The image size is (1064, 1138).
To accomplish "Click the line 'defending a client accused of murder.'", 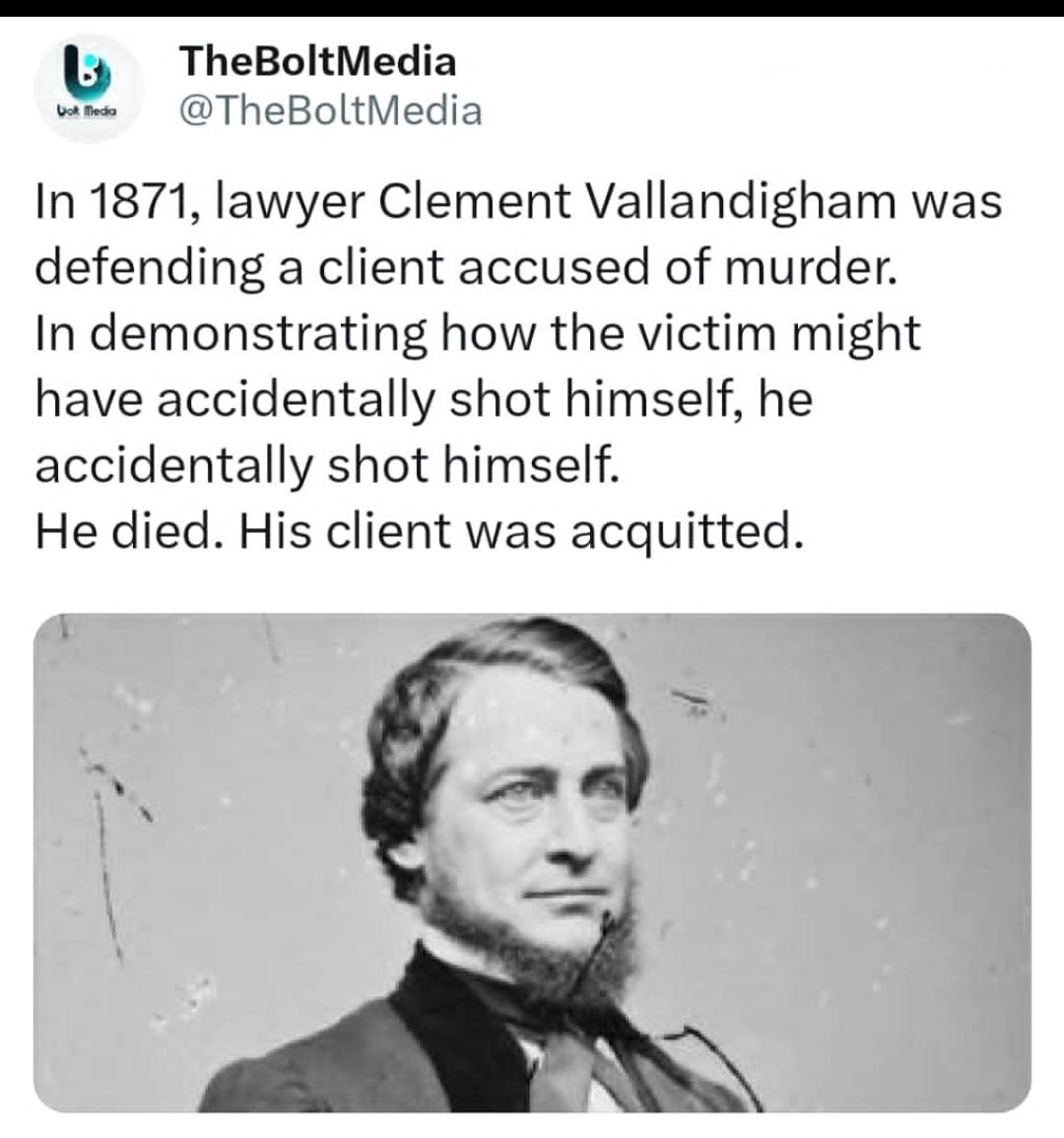I will tap(467, 267).
